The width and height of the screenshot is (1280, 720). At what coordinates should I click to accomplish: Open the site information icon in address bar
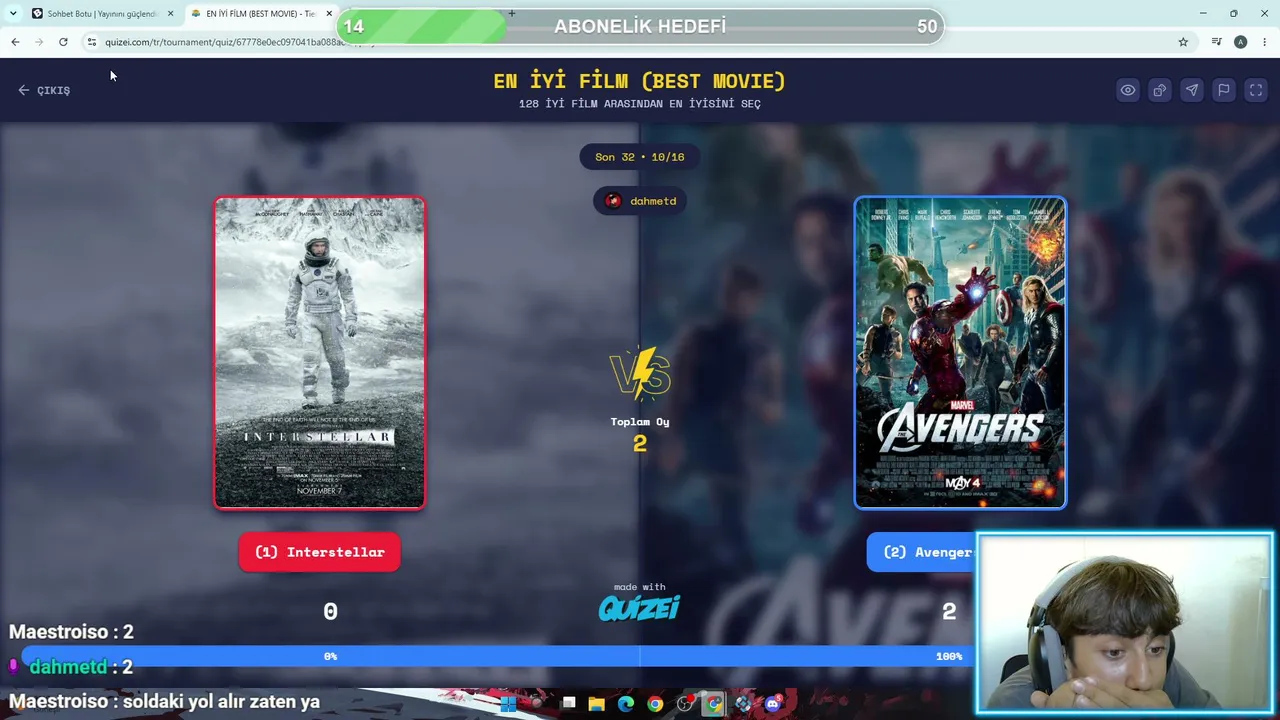click(x=91, y=42)
